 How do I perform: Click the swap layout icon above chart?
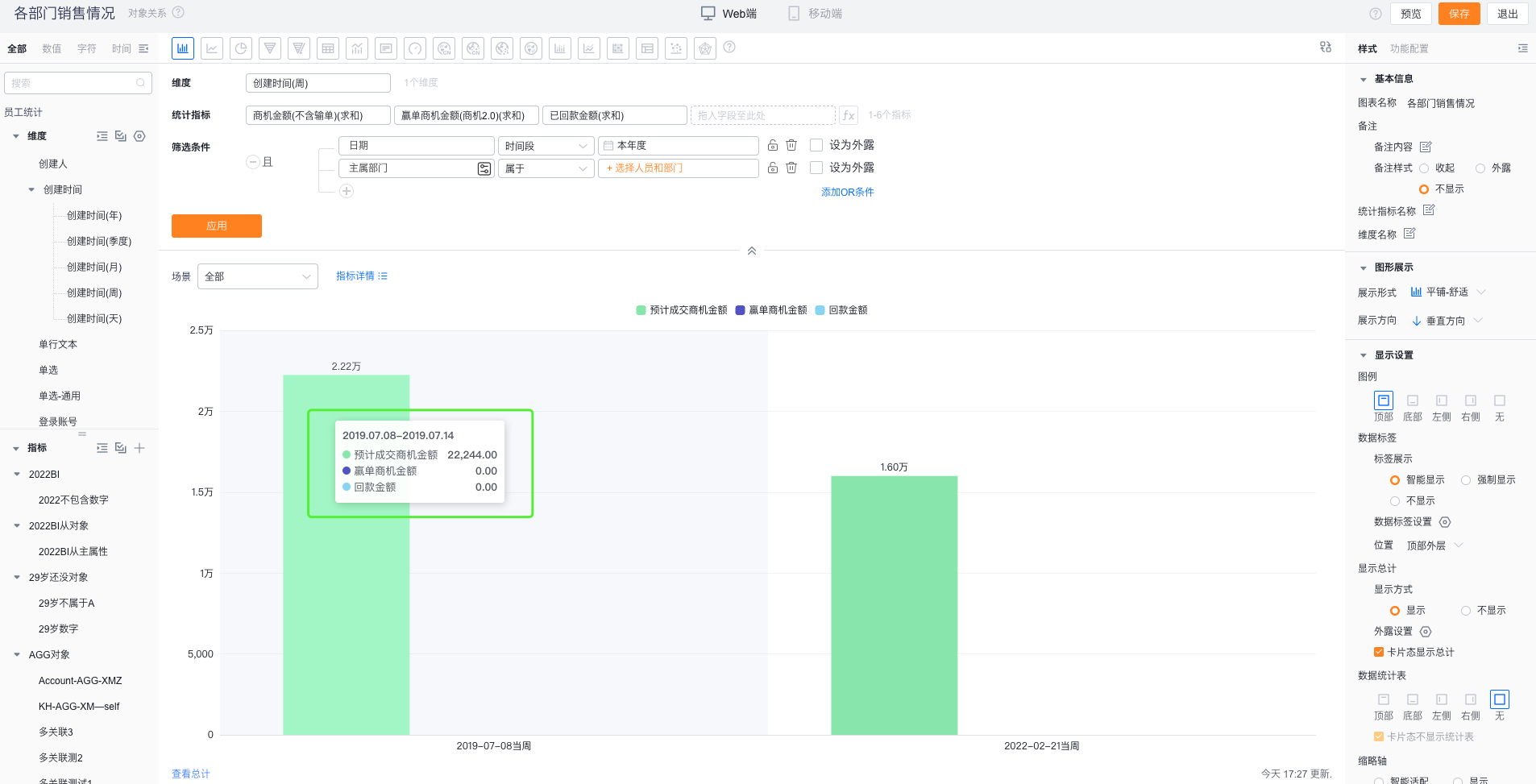[1326, 47]
